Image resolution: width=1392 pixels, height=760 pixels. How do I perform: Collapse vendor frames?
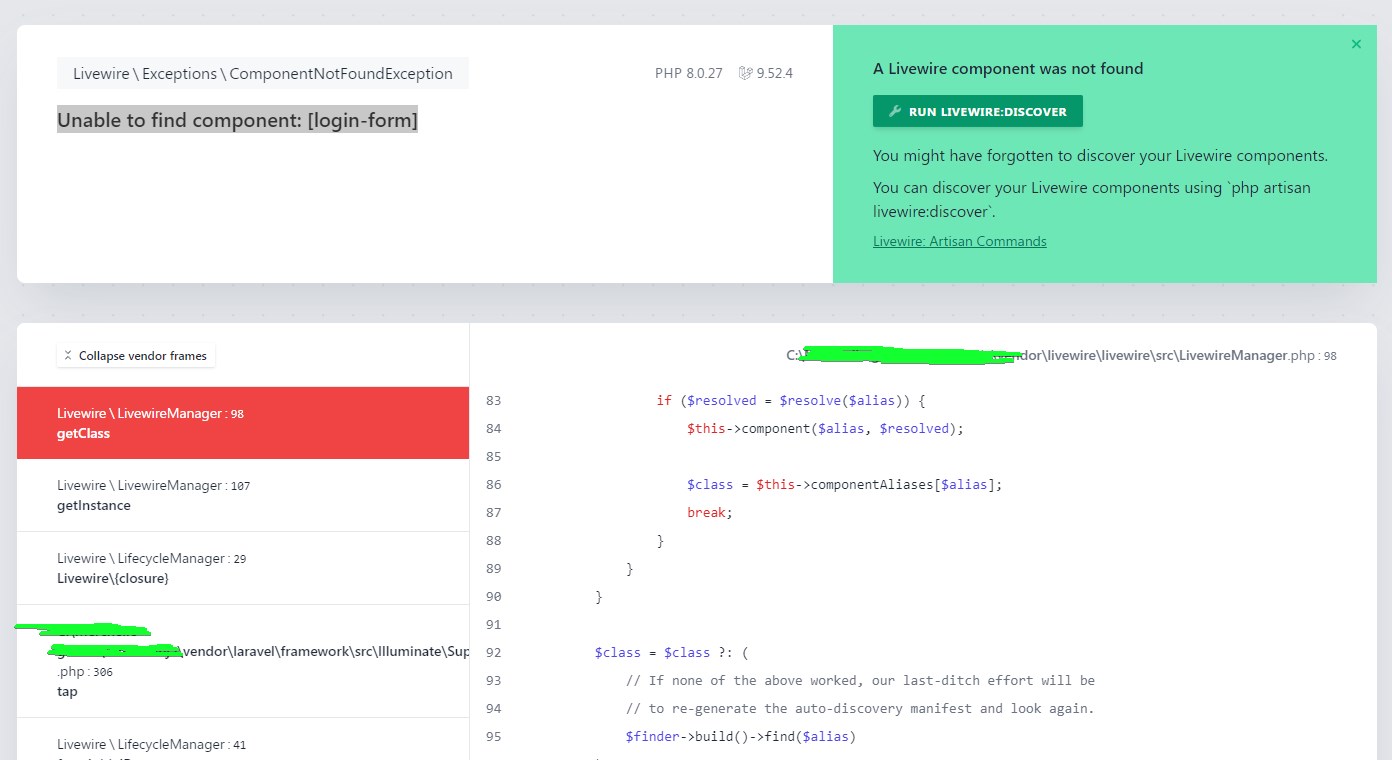pos(136,355)
